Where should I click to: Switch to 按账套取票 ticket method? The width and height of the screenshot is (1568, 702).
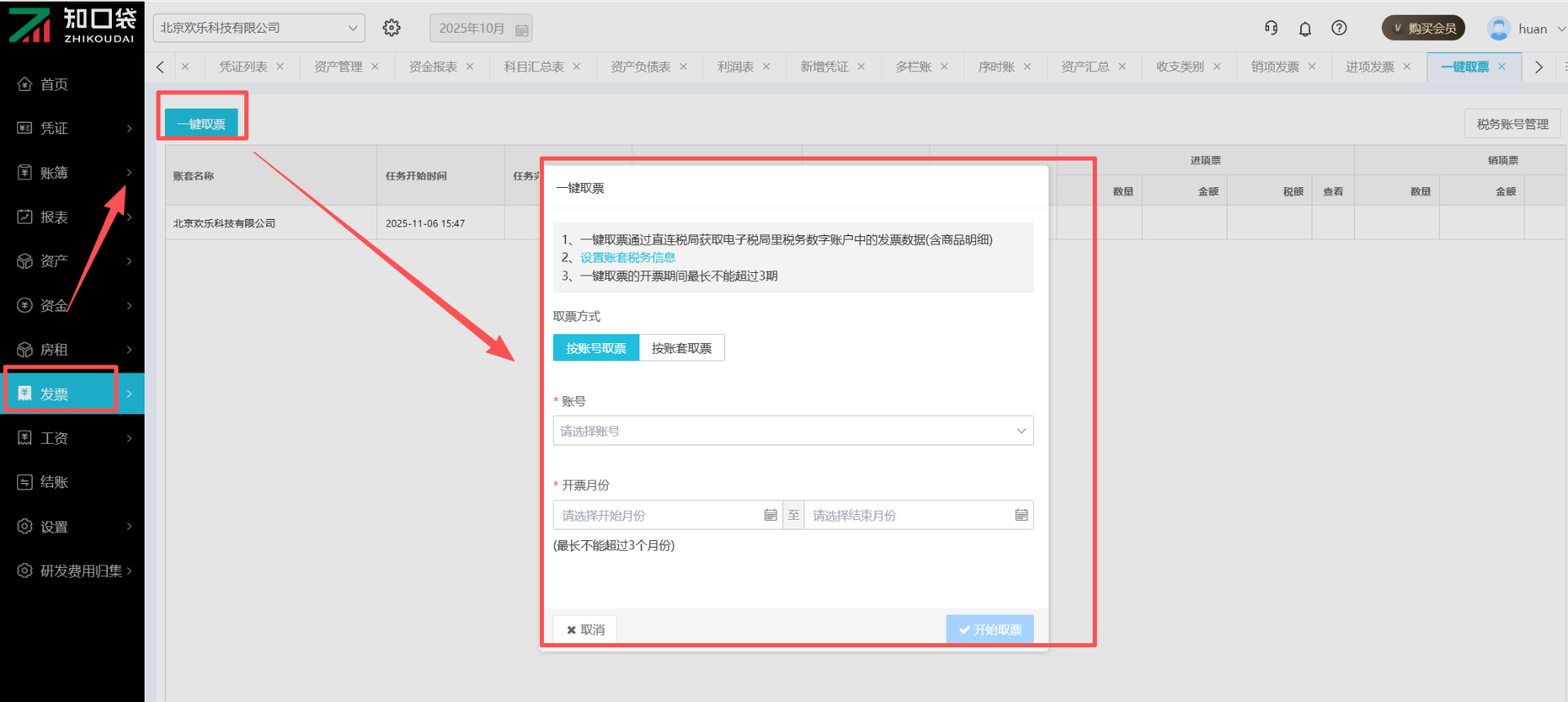tap(681, 348)
